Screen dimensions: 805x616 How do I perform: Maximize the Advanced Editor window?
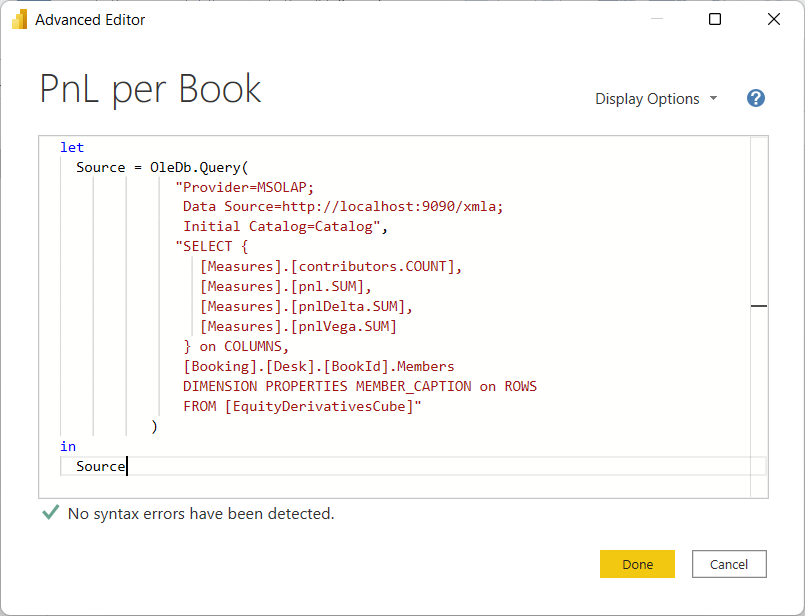pyautogui.click(x=715, y=20)
